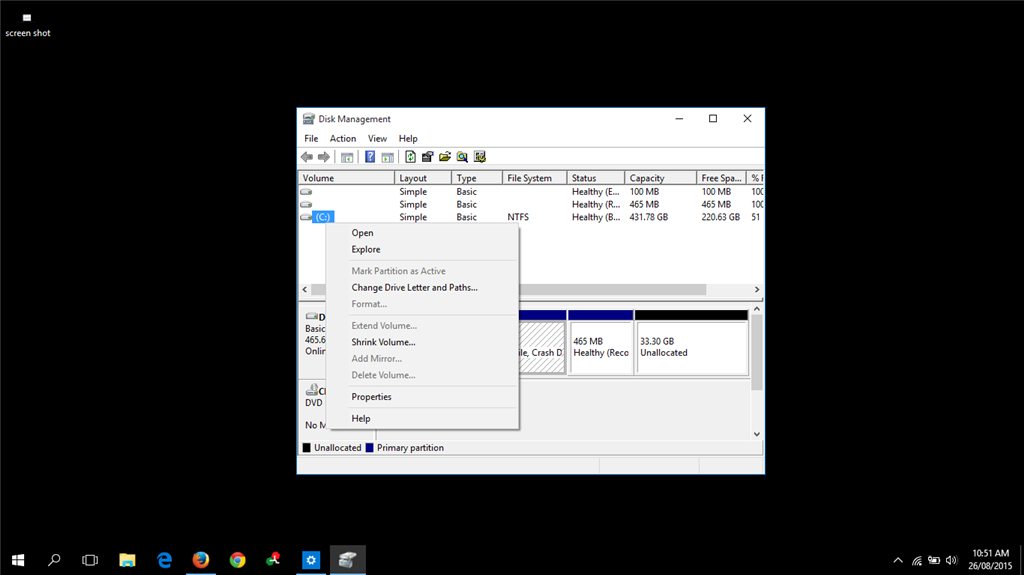Click the down arrow of the disk pane scrollbar

click(x=757, y=434)
